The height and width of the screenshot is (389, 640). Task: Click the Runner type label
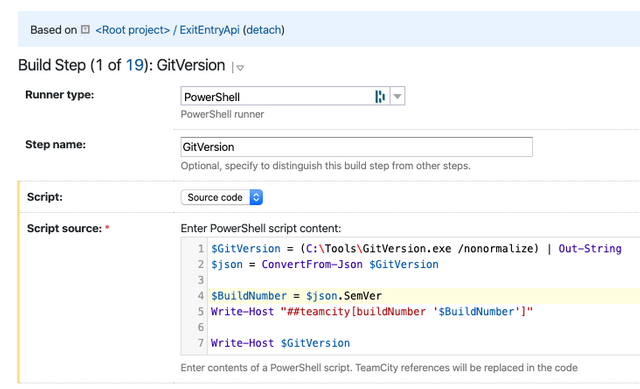click(60, 95)
